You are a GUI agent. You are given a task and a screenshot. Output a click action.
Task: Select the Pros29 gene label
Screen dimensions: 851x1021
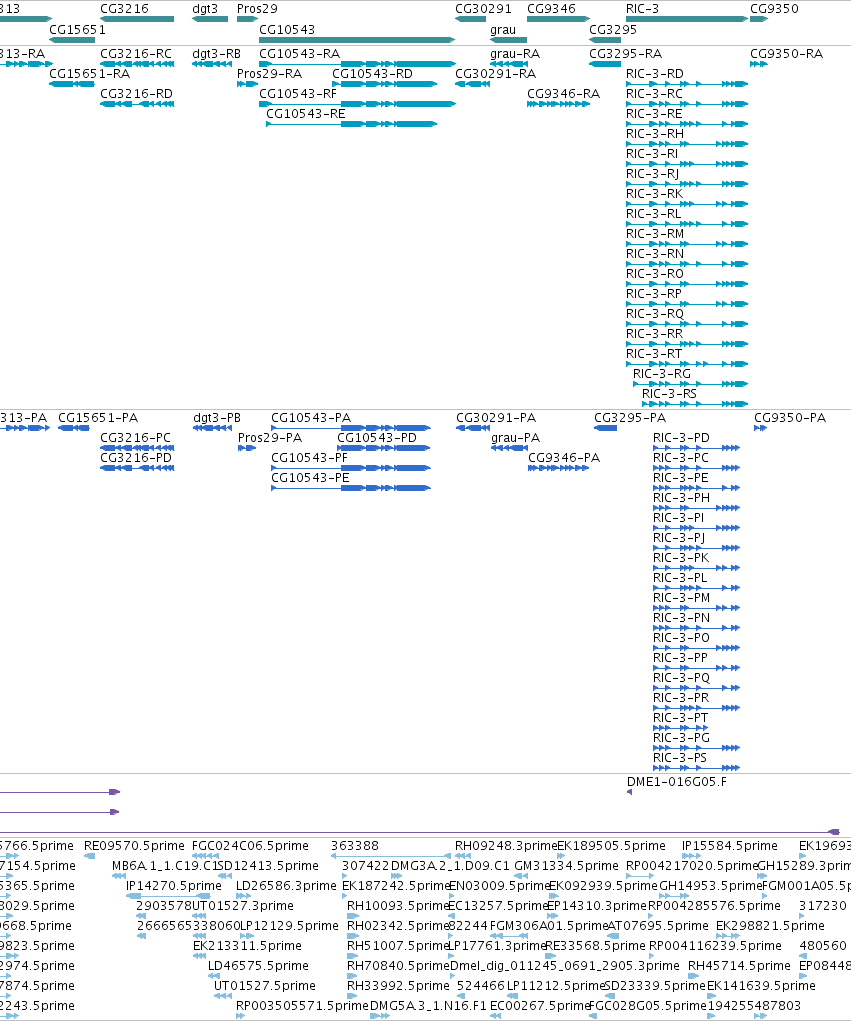click(x=257, y=8)
